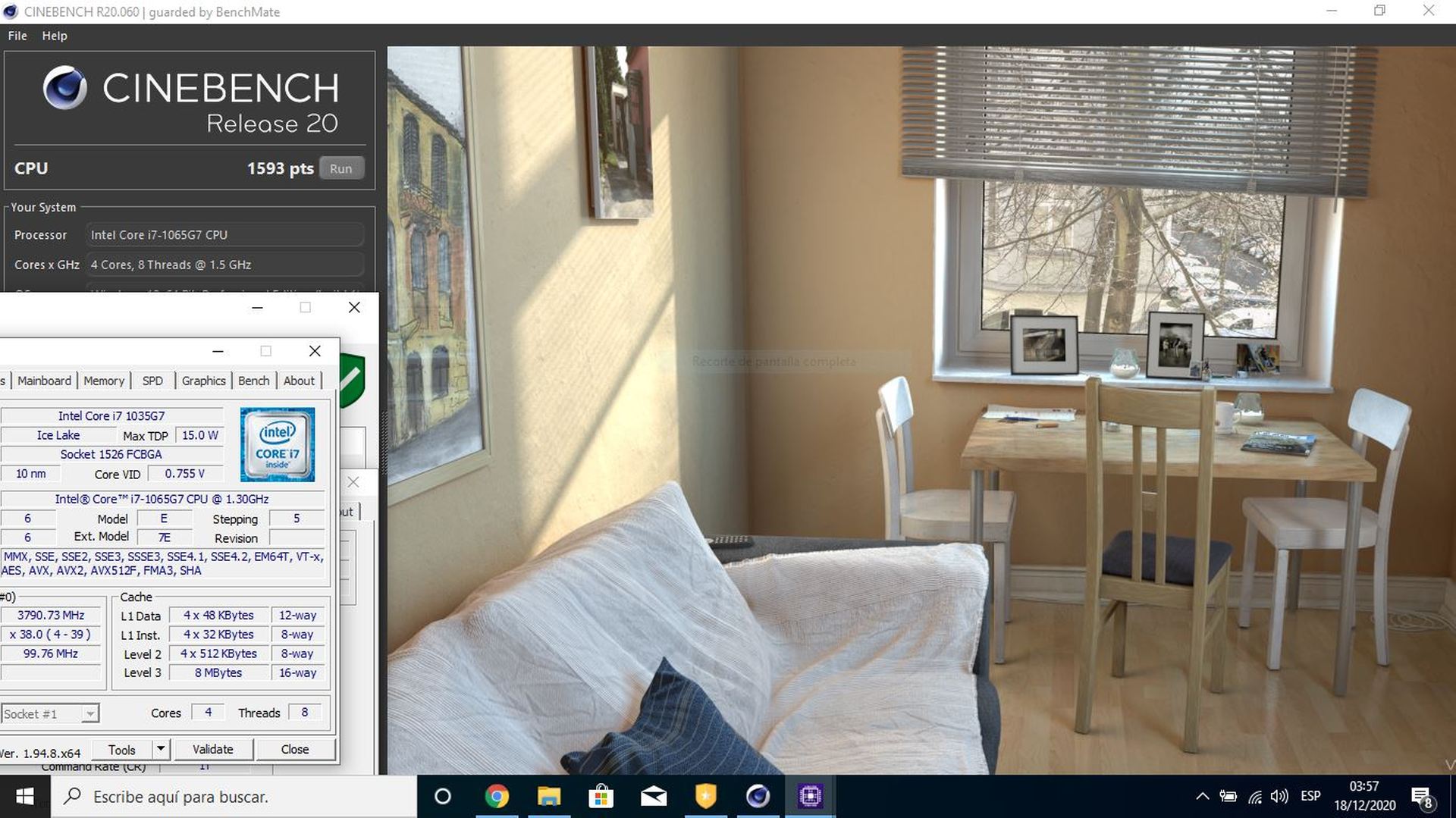
Task: Click the Close button in CPU-Z
Action: [x=295, y=750]
